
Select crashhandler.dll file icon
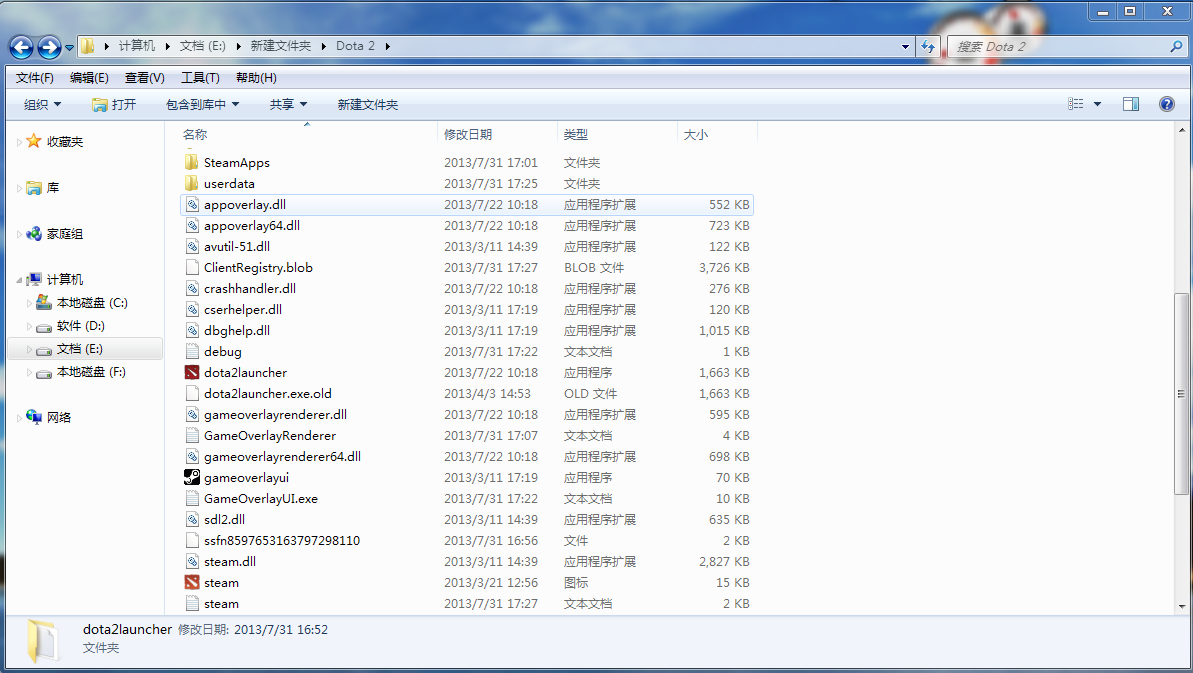tap(192, 289)
